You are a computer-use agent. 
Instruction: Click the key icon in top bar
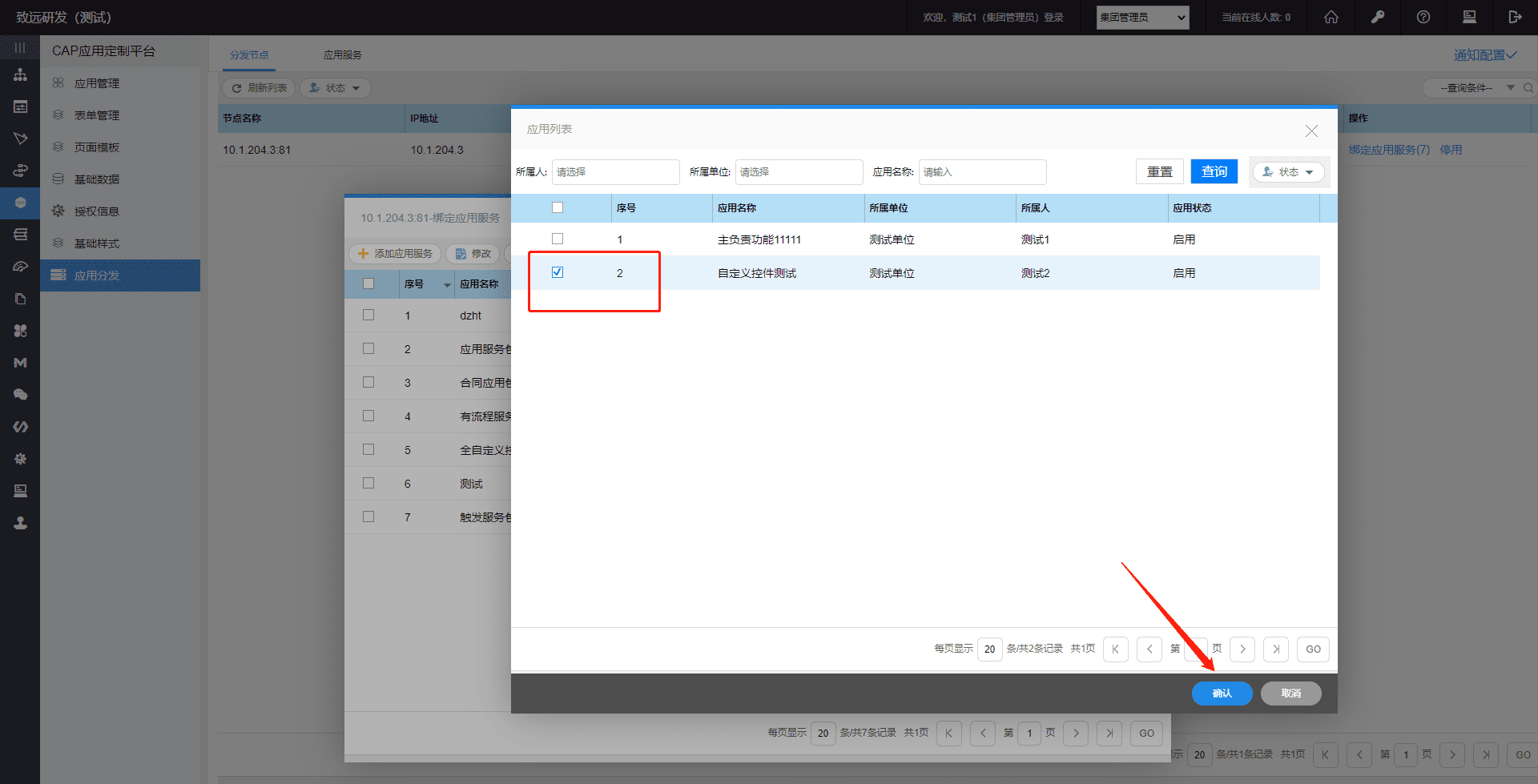tap(1378, 17)
